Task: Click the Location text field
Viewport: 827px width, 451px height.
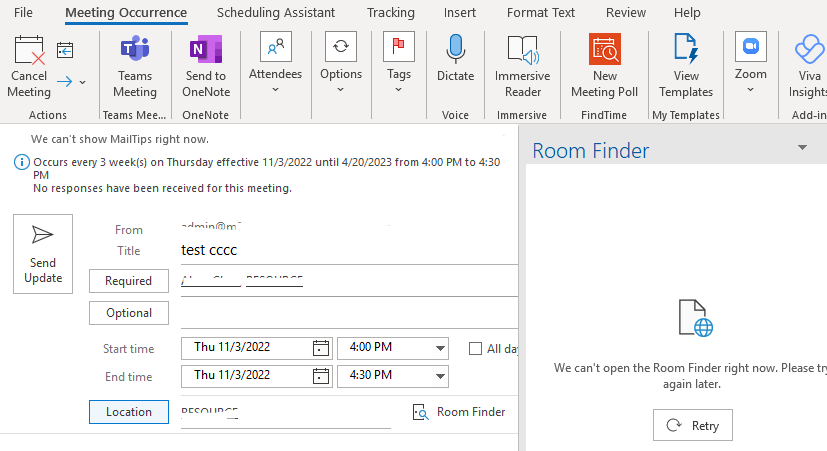Action: click(286, 412)
